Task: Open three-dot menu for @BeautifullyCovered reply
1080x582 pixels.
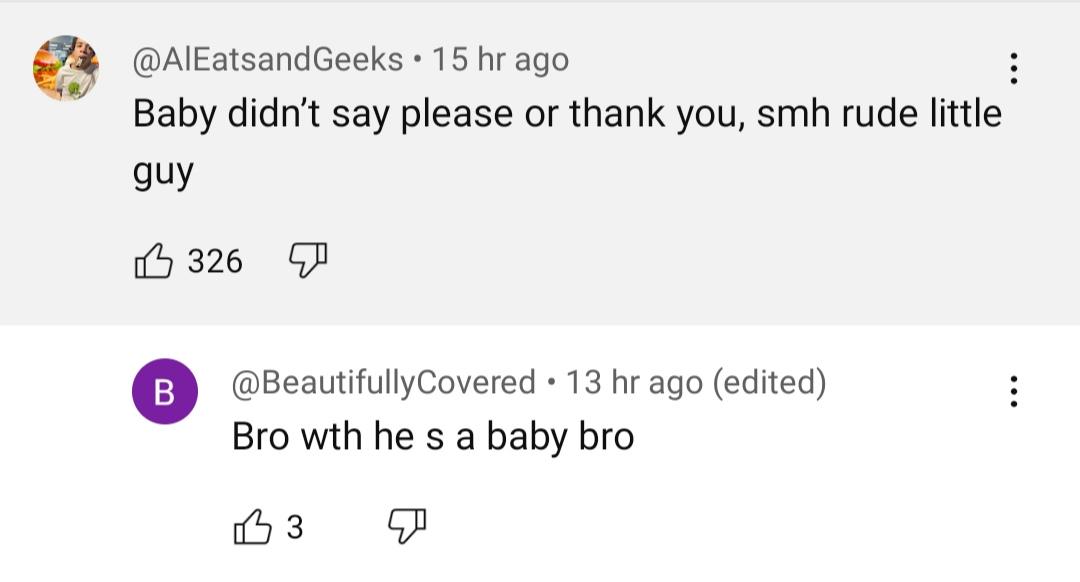Action: (x=1013, y=391)
